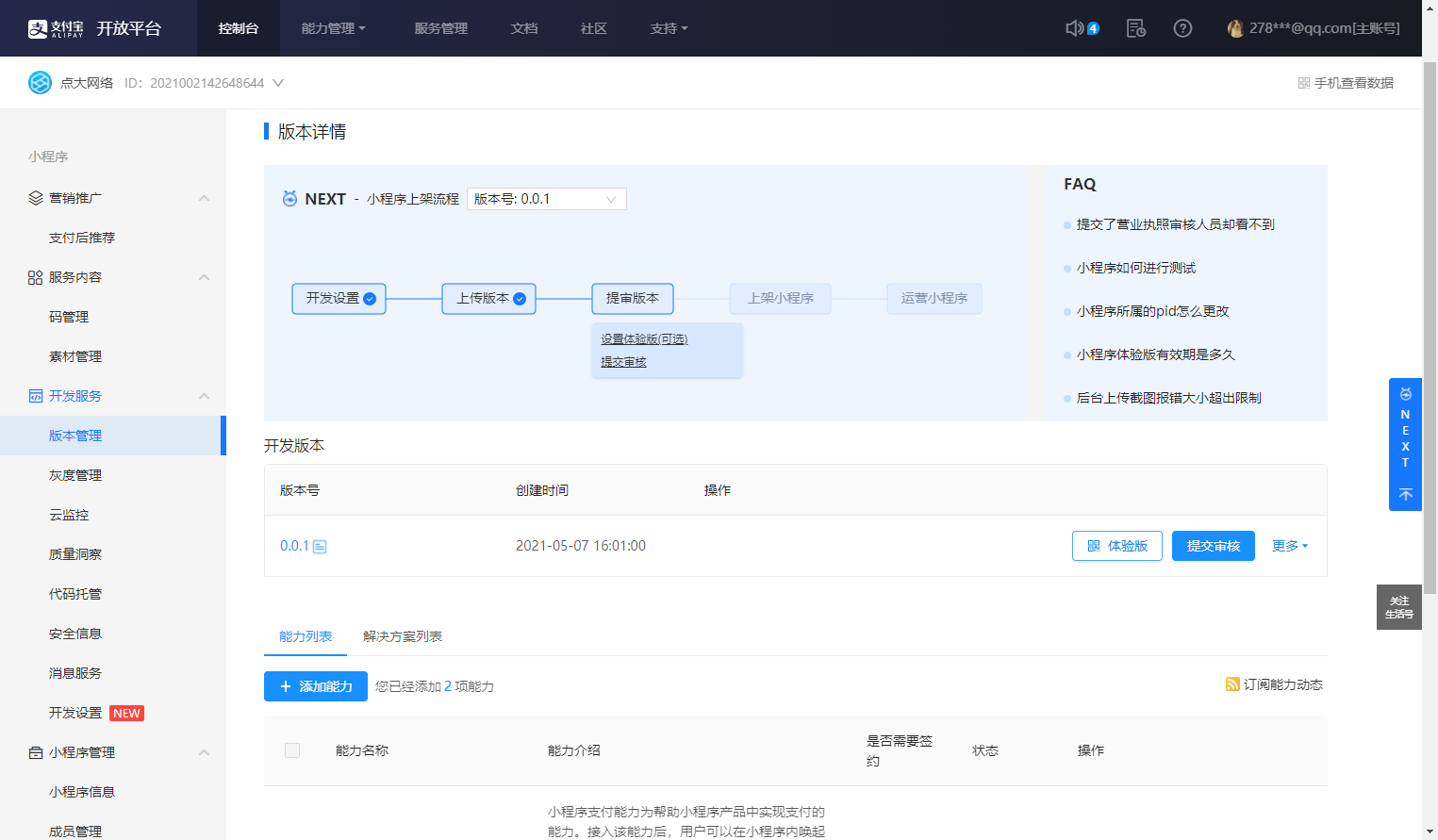Click the notification speaker icon
This screenshot has height=840, width=1438.
(x=1074, y=28)
